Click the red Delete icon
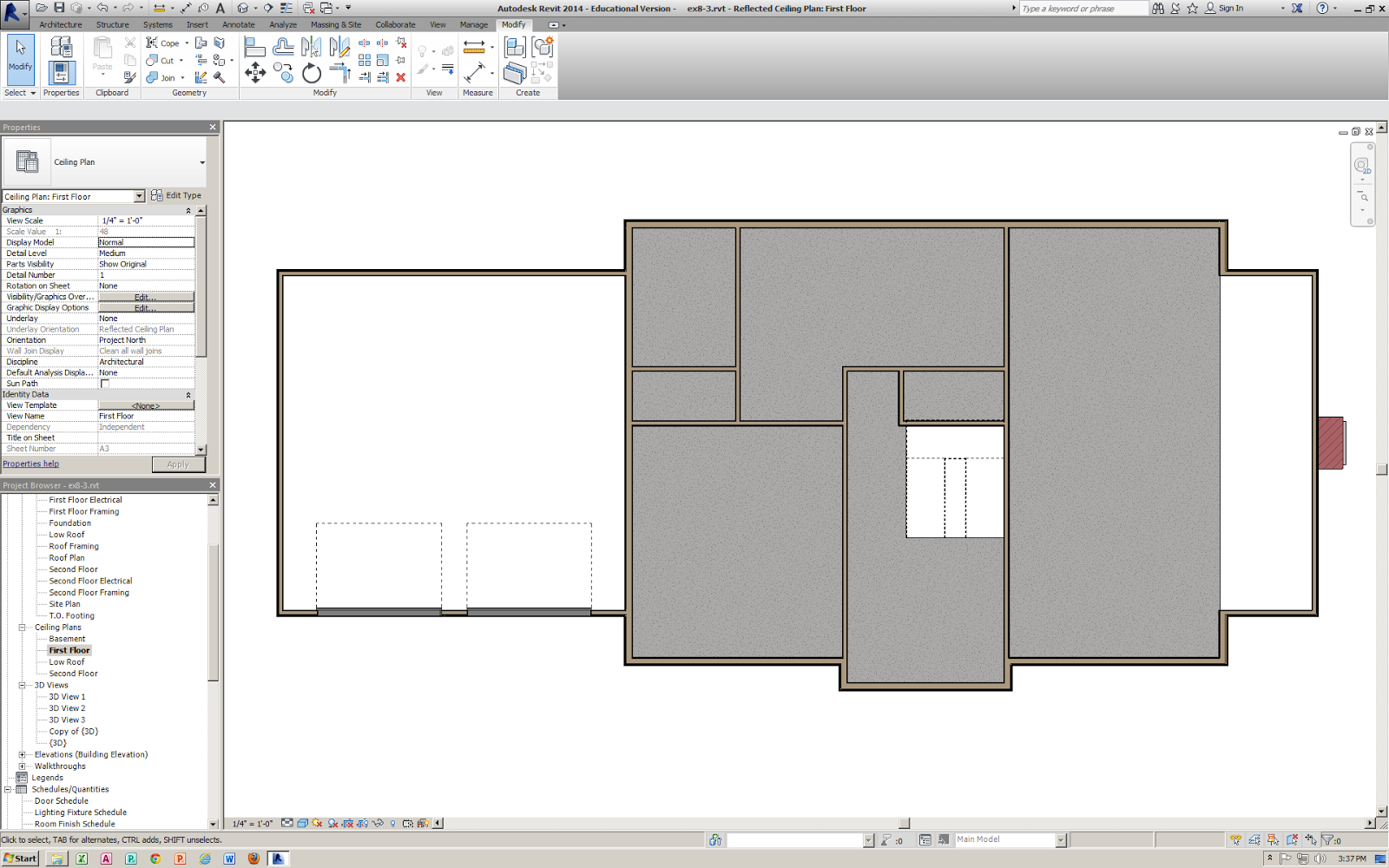This screenshot has width=1389, height=868. [400, 77]
